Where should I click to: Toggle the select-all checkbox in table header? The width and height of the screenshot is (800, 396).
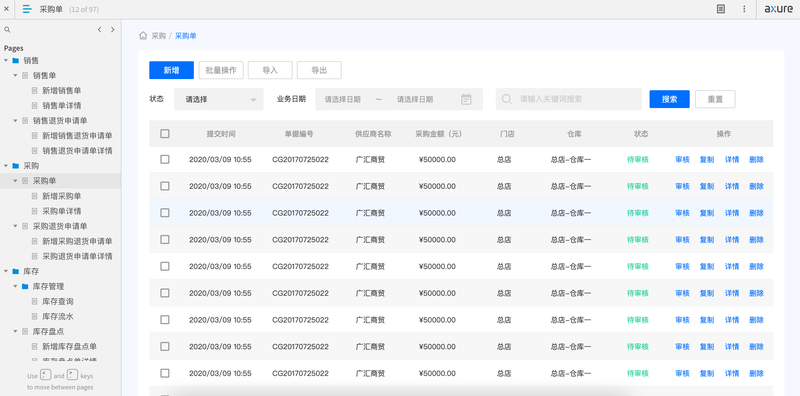pyautogui.click(x=165, y=134)
